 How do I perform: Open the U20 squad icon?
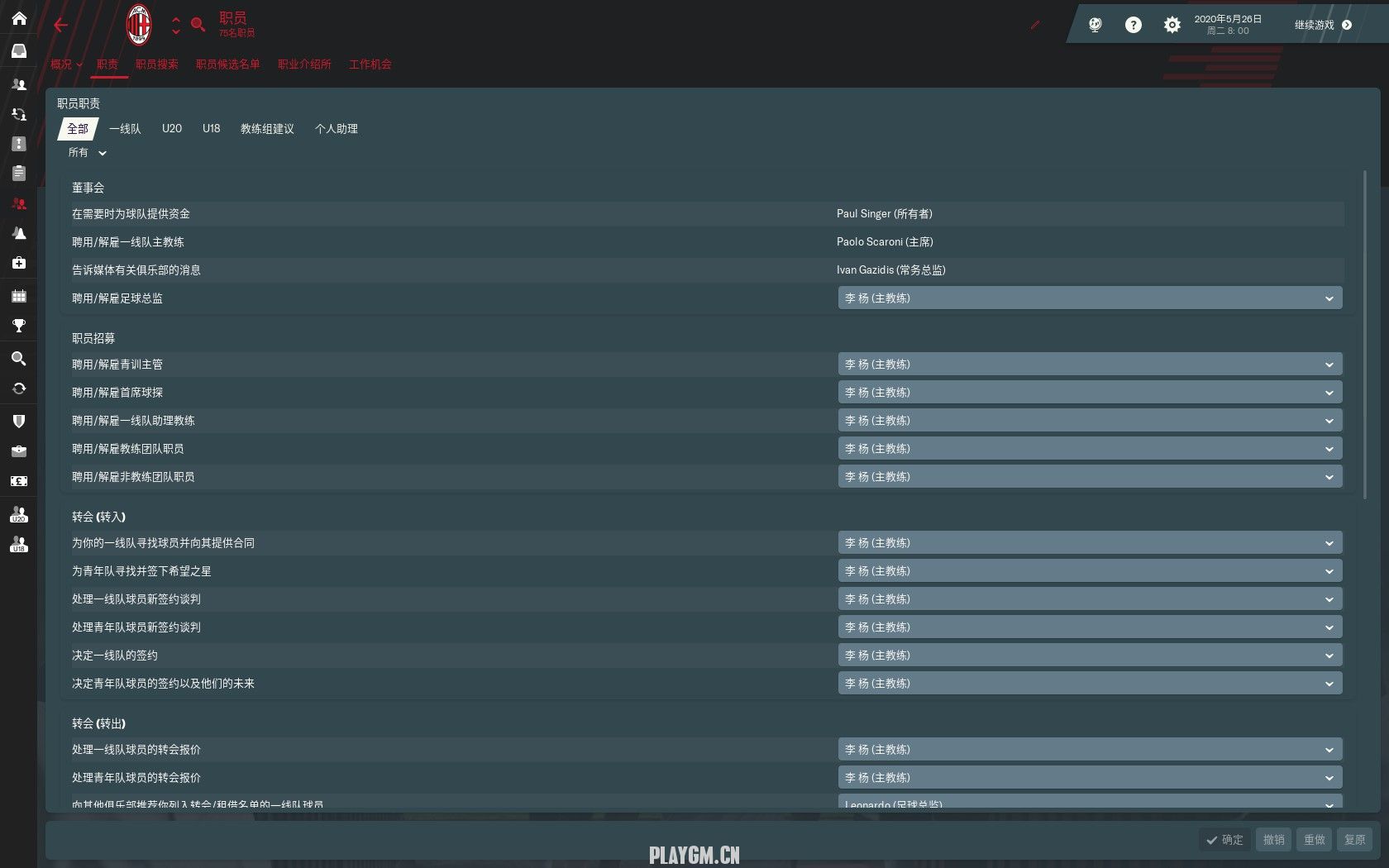(x=18, y=515)
